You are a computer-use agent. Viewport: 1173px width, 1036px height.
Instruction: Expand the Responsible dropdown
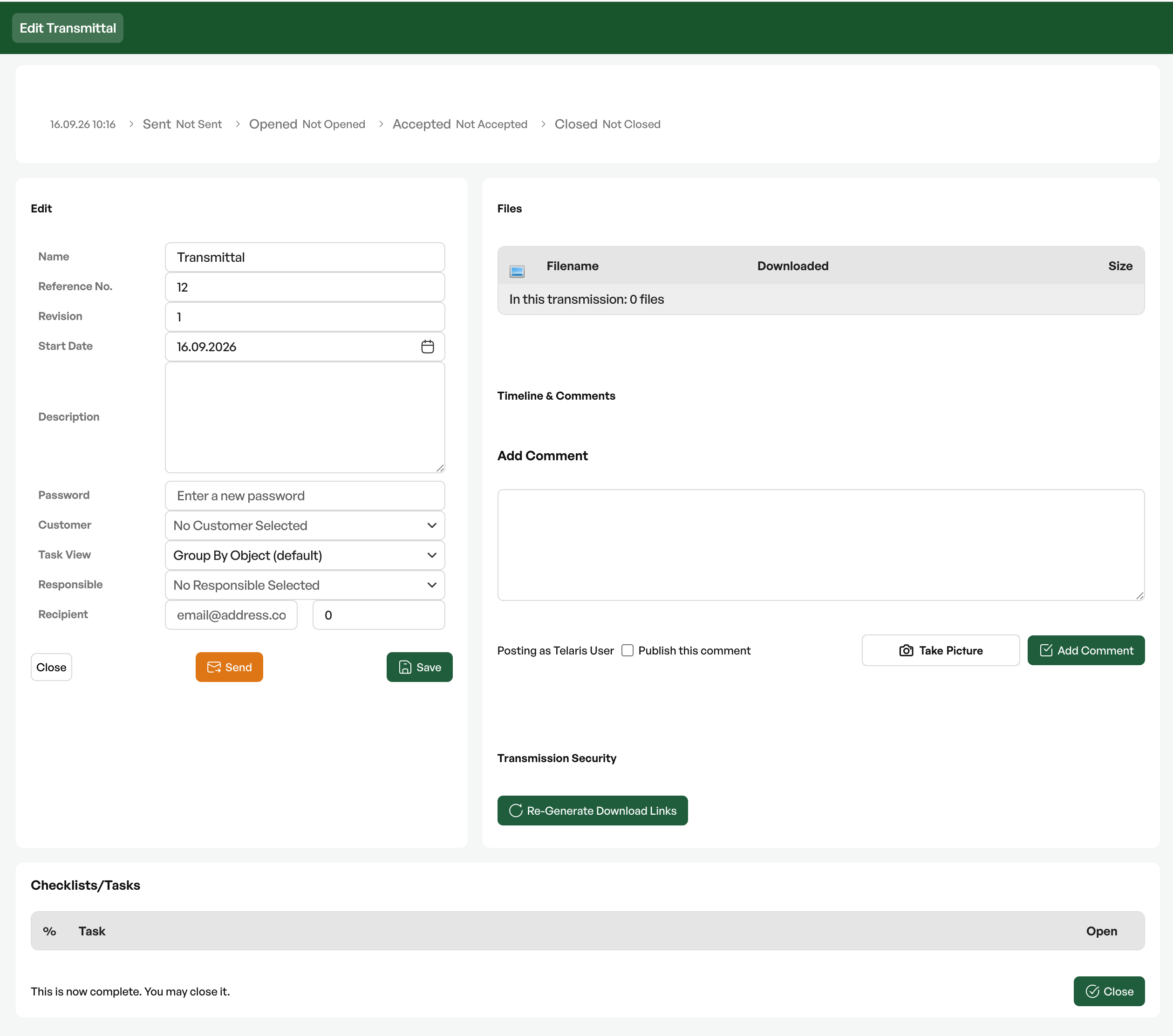(x=305, y=585)
